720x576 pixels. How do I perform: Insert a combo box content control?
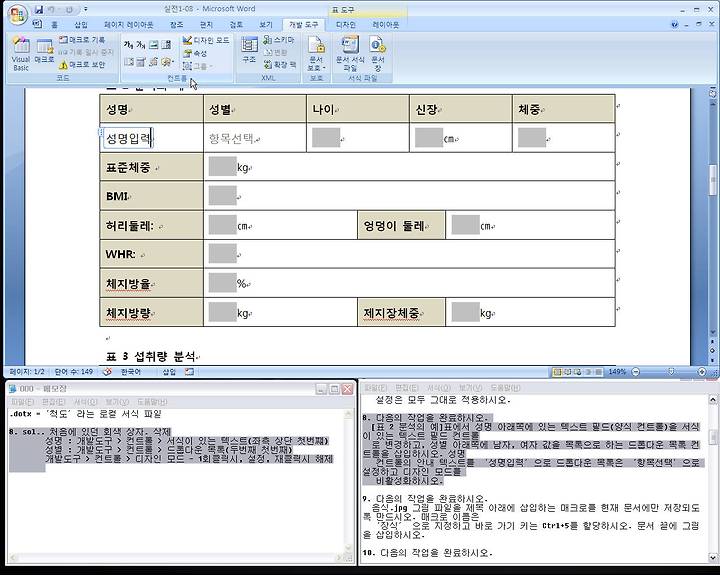166,45
